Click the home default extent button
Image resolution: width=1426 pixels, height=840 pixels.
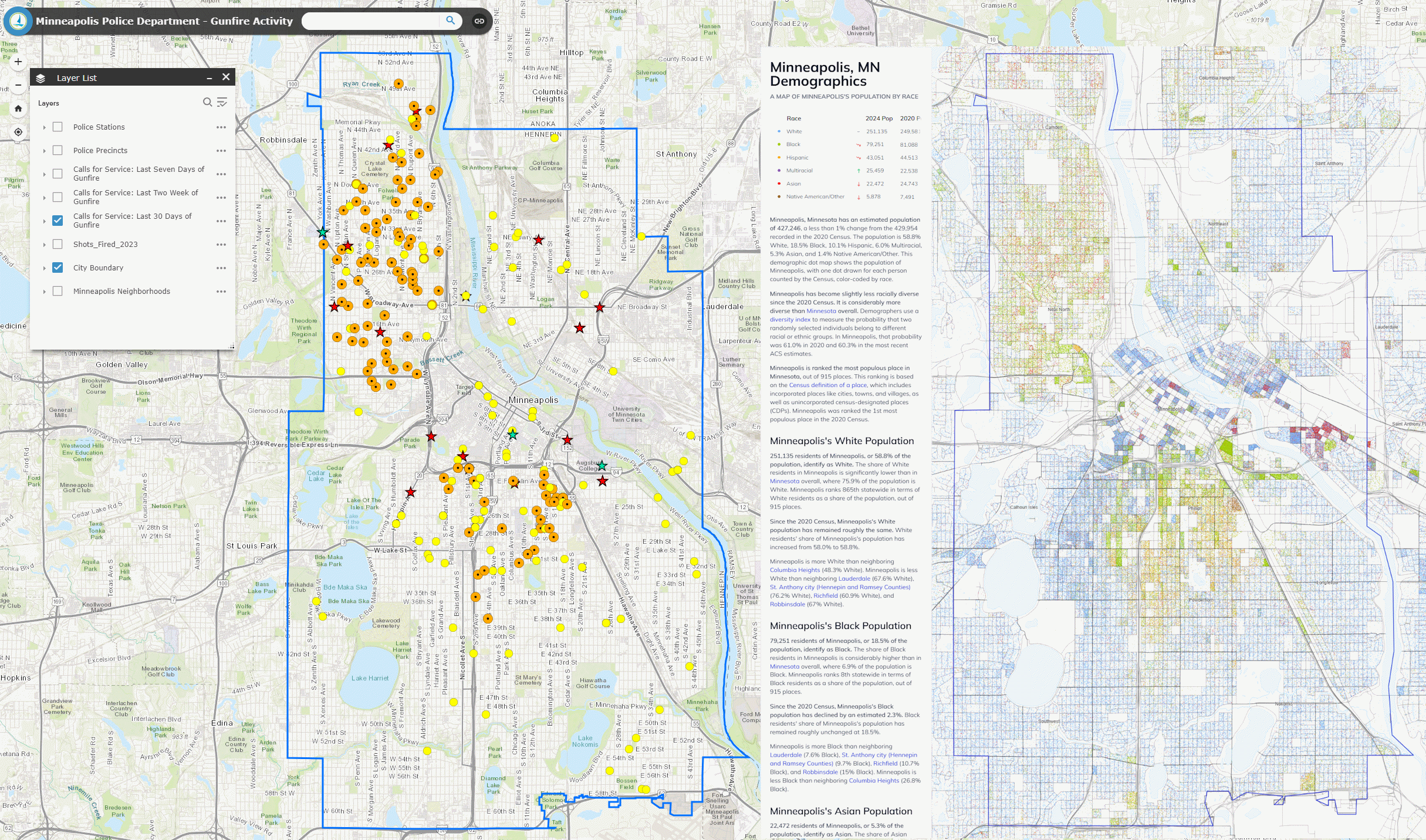[x=18, y=109]
